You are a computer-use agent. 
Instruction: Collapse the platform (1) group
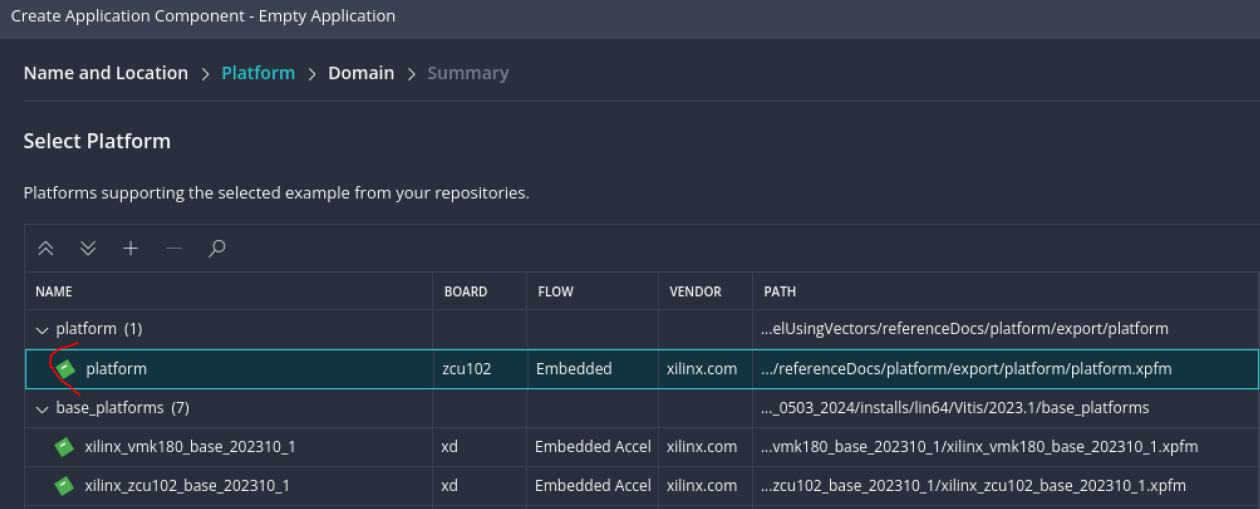coord(42,329)
